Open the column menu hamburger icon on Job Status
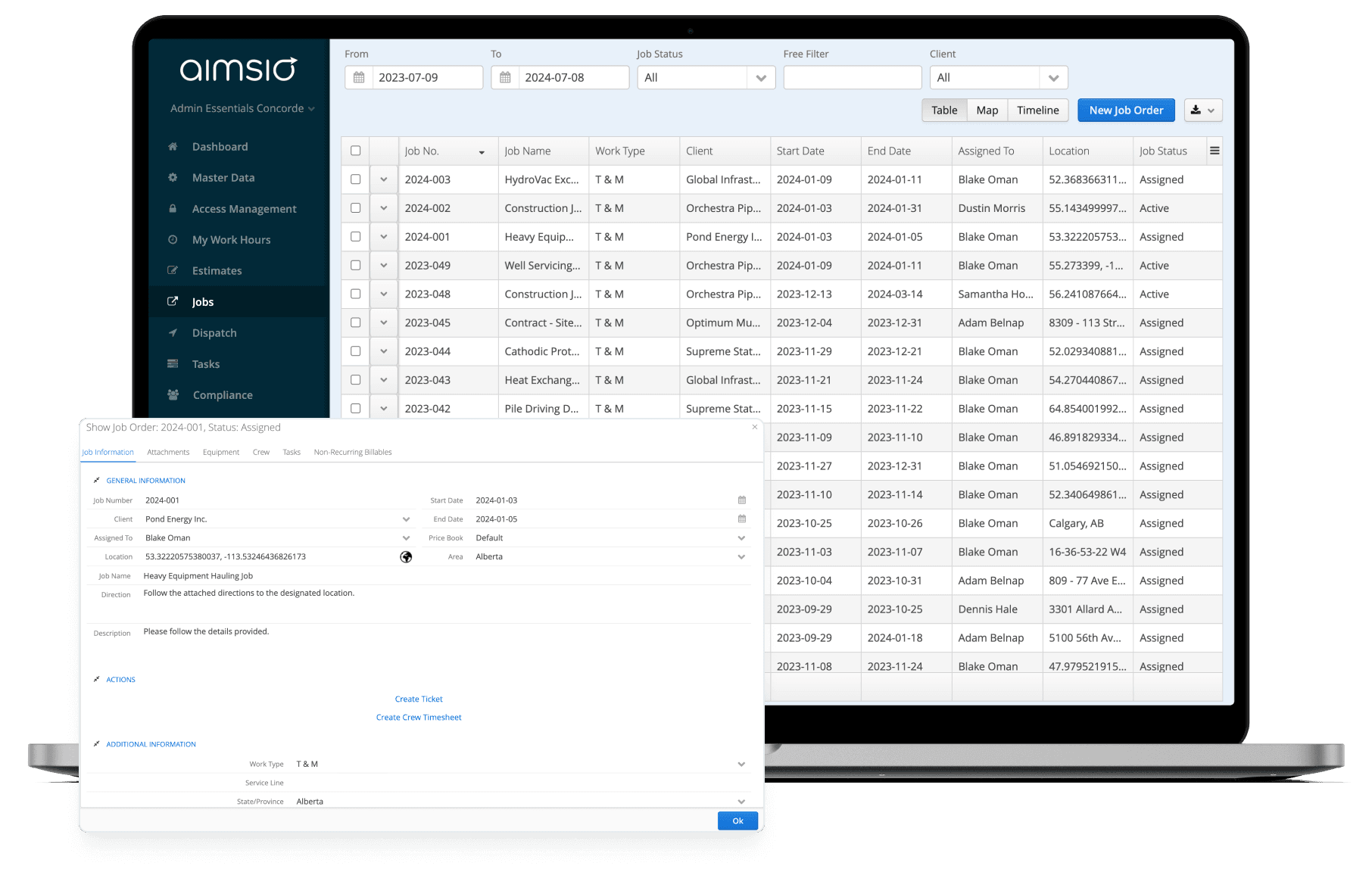Image resolution: width=1372 pixels, height=869 pixels. point(1214,151)
